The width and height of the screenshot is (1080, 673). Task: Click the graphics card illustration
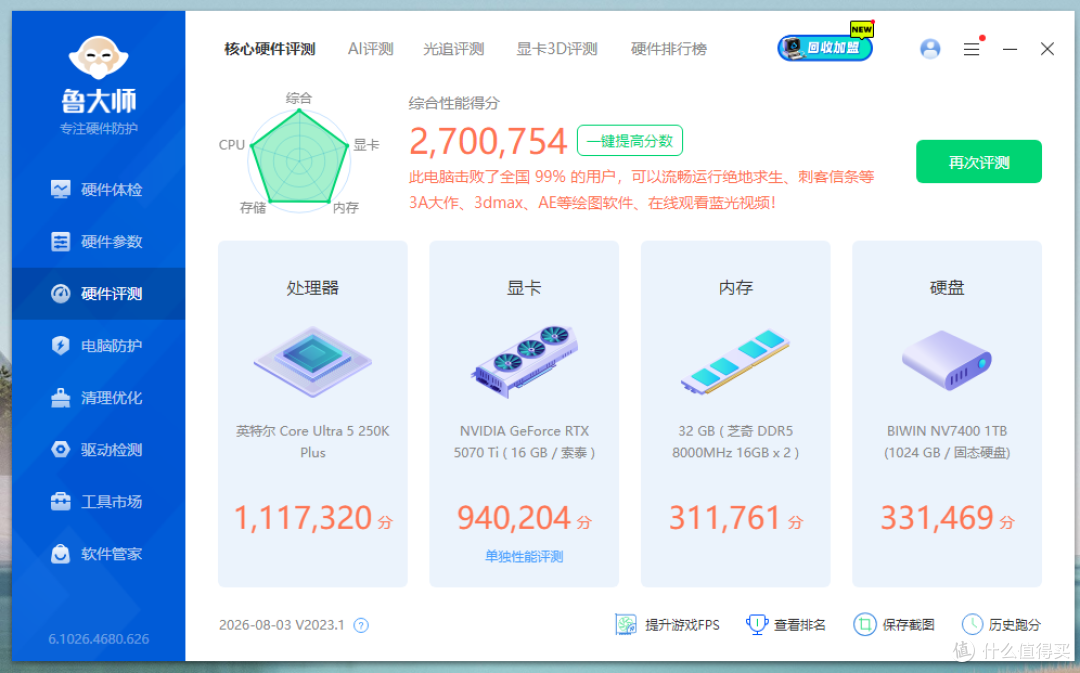(x=524, y=361)
